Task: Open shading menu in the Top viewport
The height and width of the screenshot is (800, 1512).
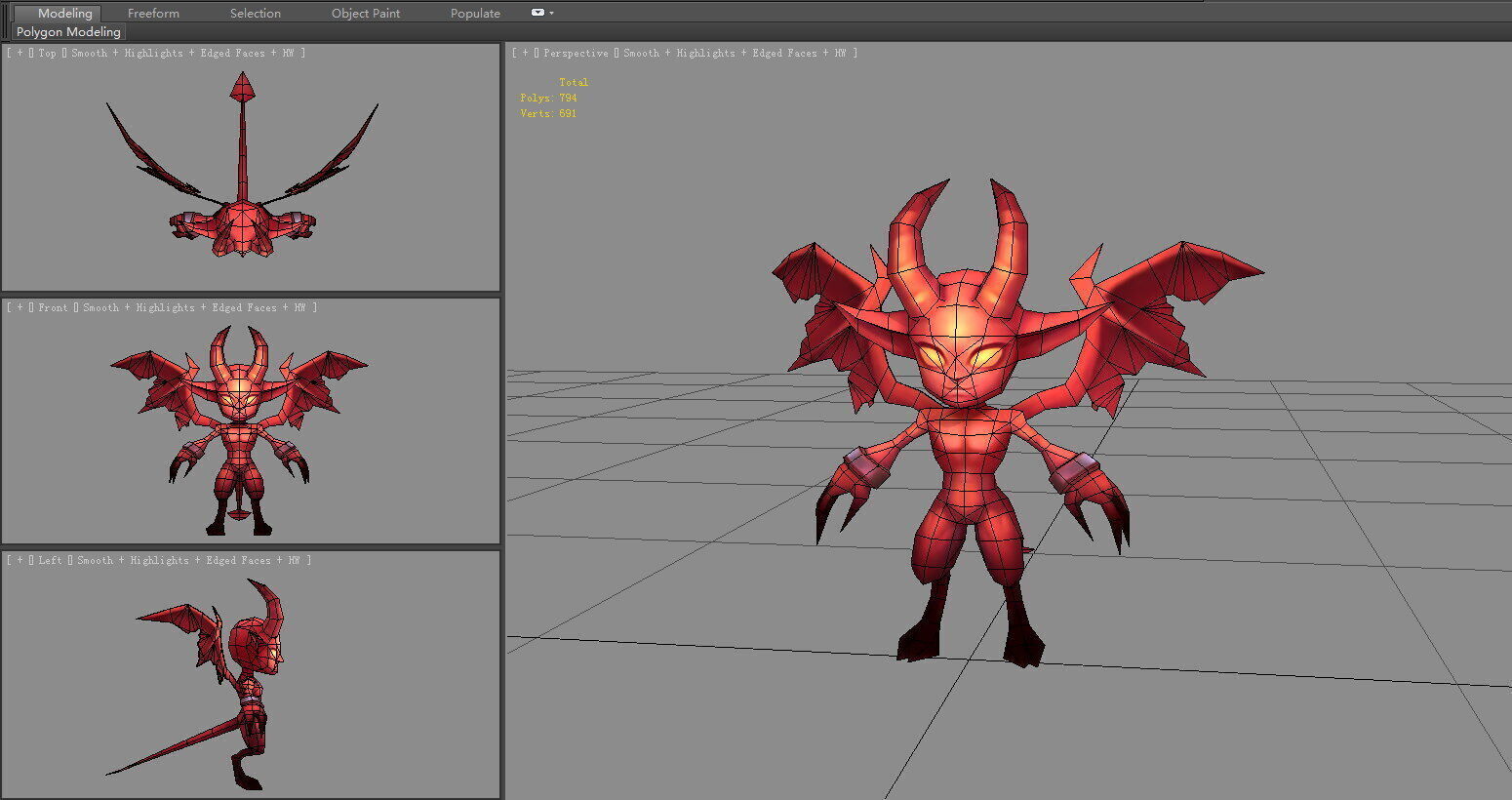Action: click(x=181, y=54)
